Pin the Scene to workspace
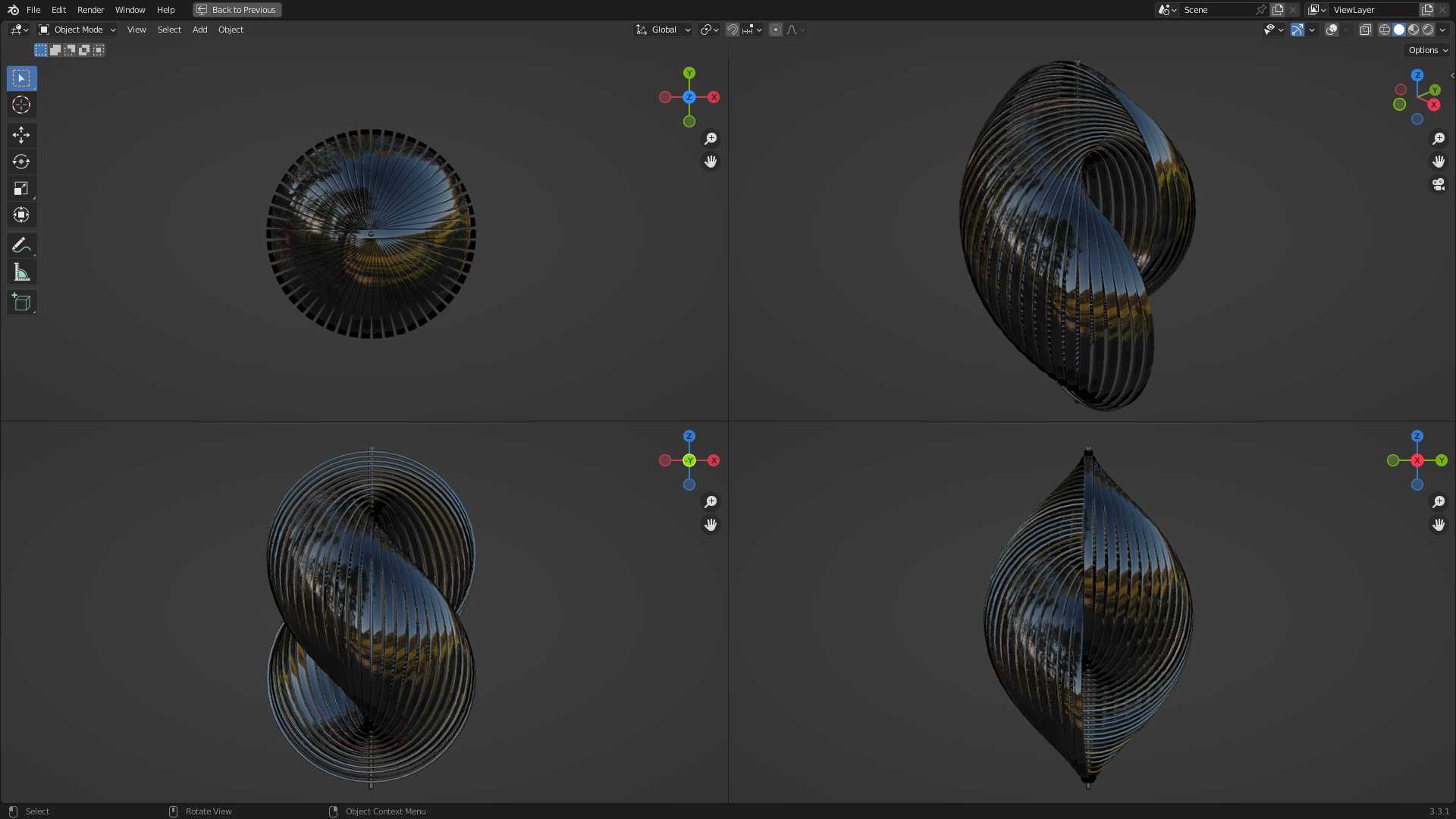 point(1261,10)
